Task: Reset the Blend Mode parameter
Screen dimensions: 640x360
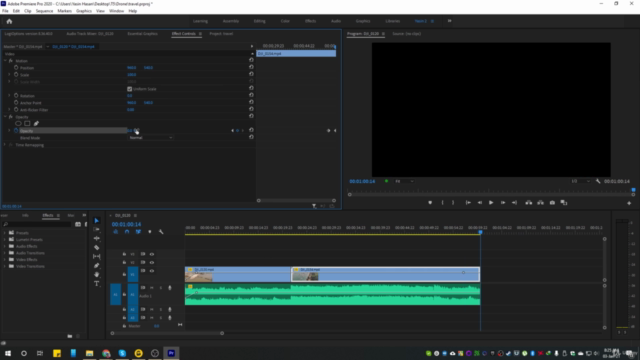Action: click(251, 137)
